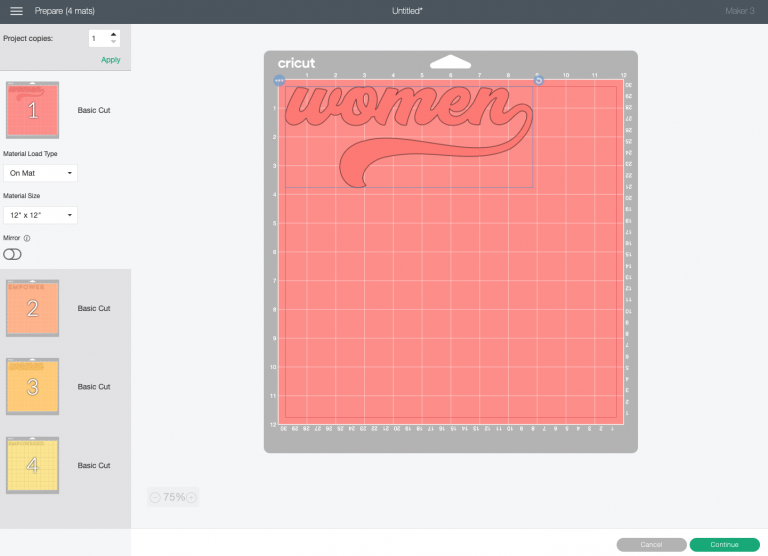This screenshot has width=768, height=556.
Task: Click the Apply link
Action: (110, 60)
